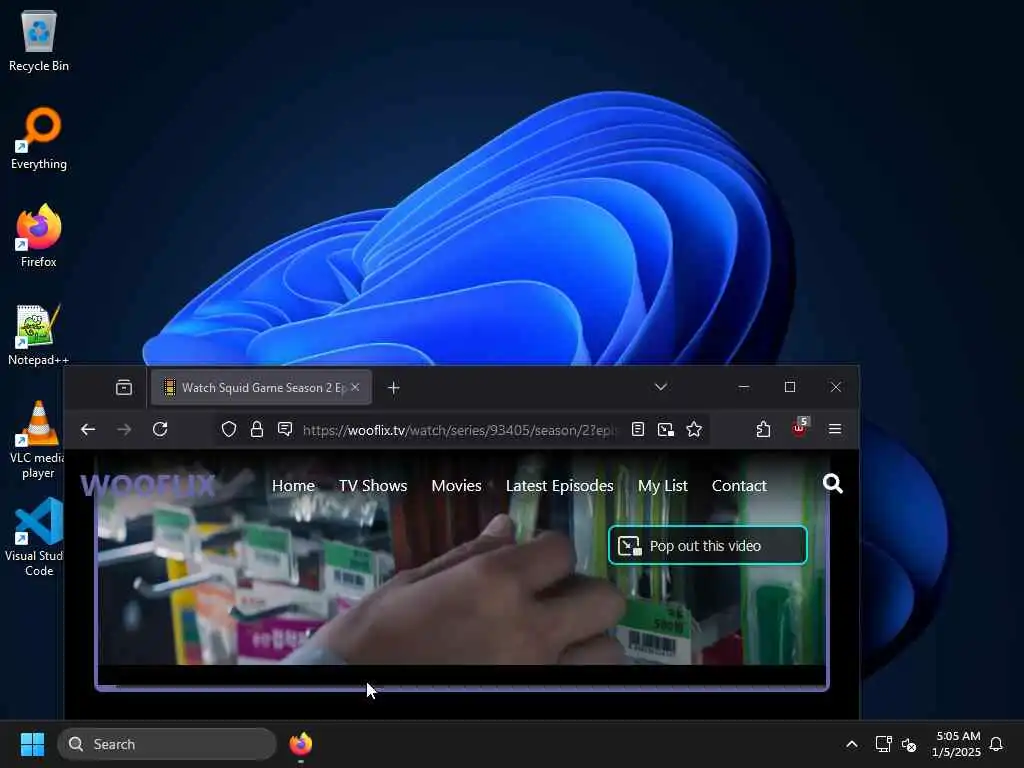
Task: Open TV Shows in Wooflix navigation
Action: tap(373, 486)
